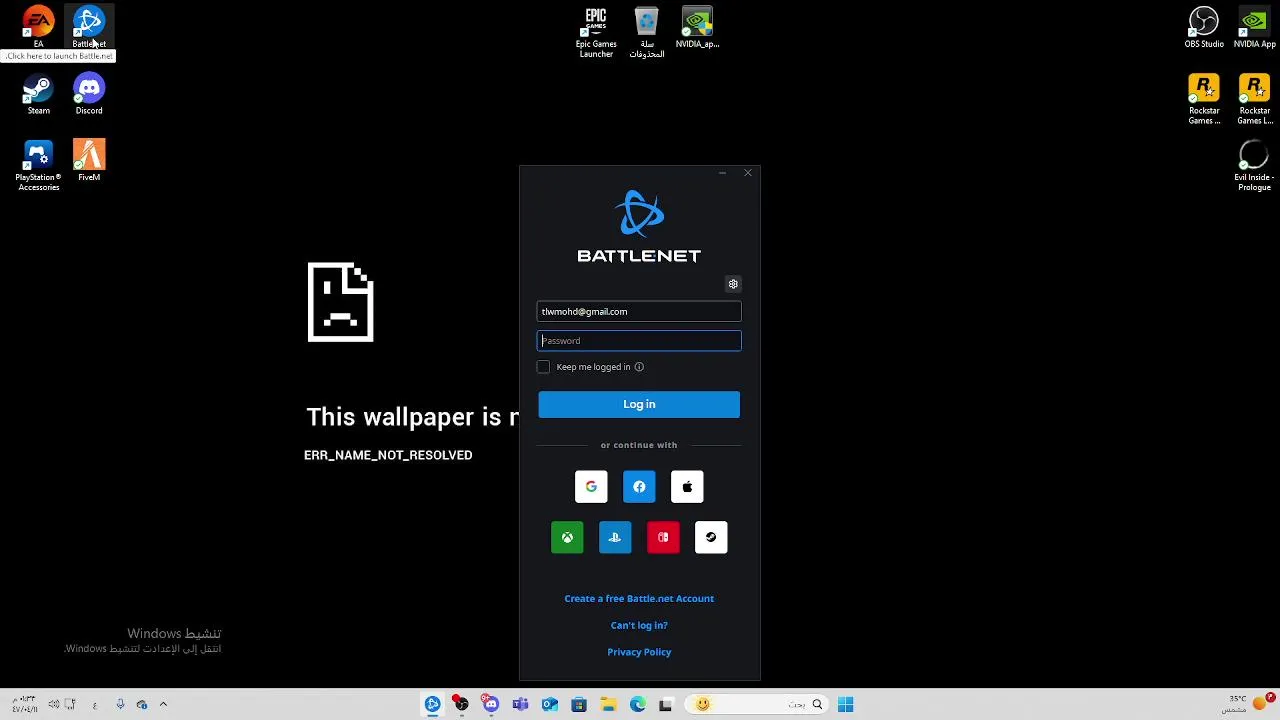The width and height of the screenshot is (1280, 720).
Task: Select the Battle.net desktop shortcut
Action: coord(89,27)
